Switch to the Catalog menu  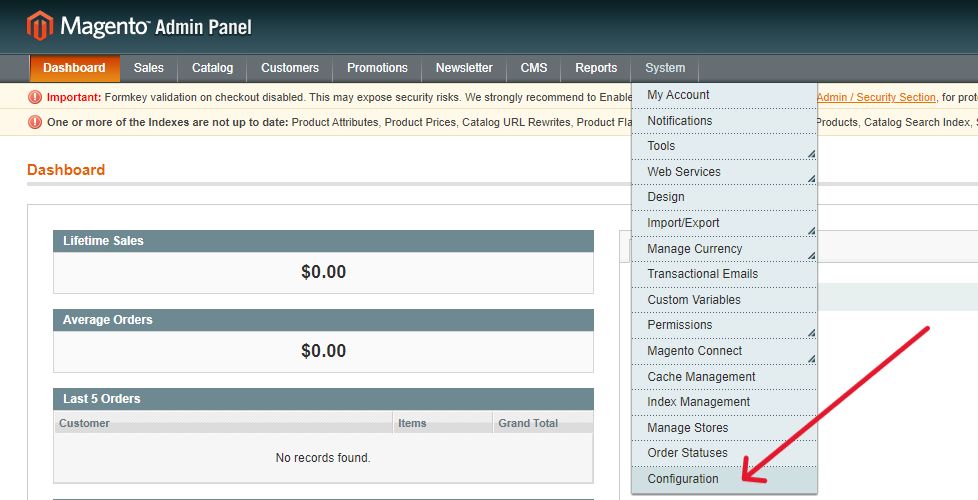tap(212, 68)
